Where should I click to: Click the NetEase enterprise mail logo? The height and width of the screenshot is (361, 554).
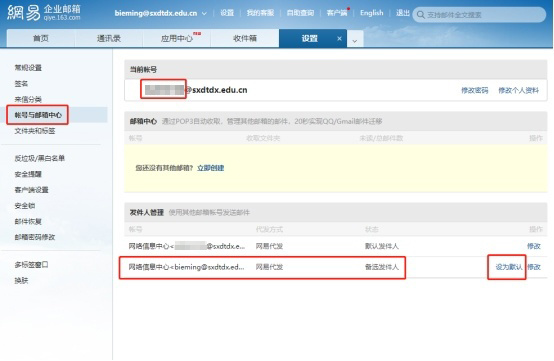pos(44,13)
